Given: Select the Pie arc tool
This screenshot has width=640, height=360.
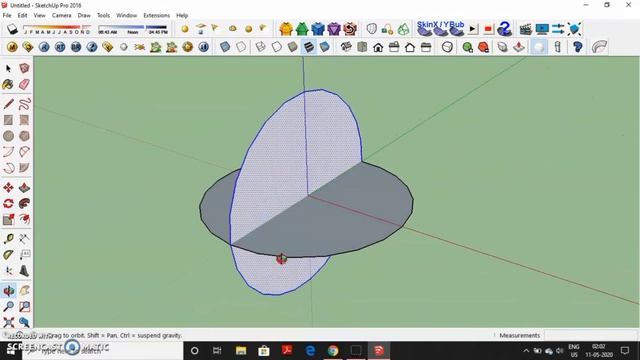Looking at the screenshot, I should tap(24, 168).
